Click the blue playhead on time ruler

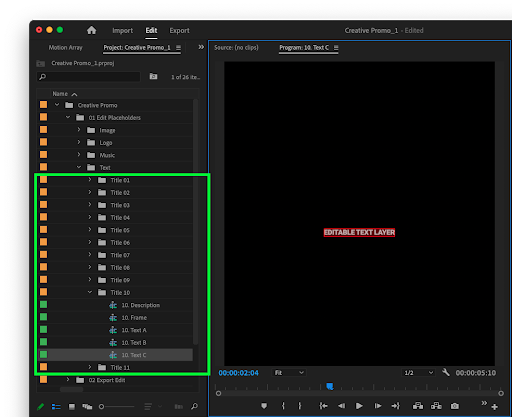[x=330, y=386]
